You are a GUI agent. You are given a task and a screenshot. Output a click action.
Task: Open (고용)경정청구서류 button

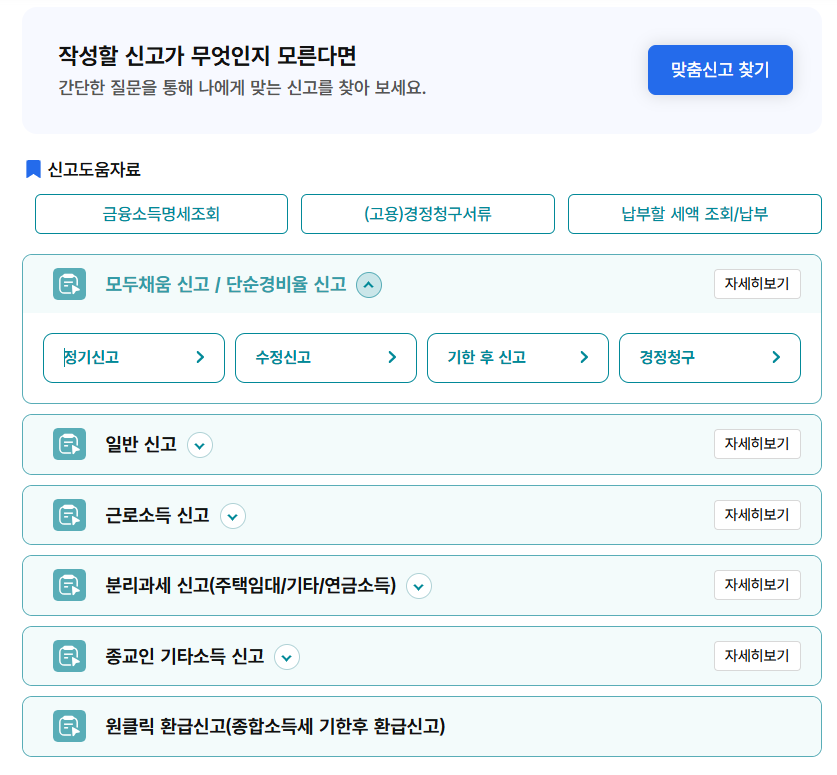tap(428, 214)
